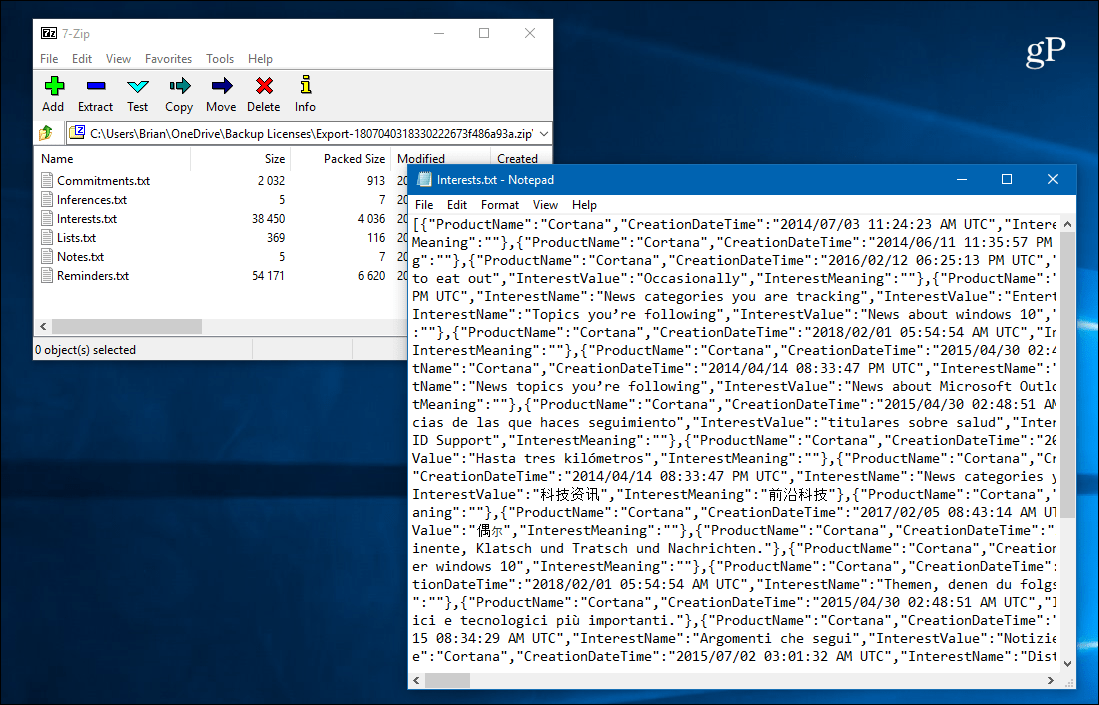This screenshot has height=705, width=1099.
Task: Click Notepad's scroll down arrow
Action: coord(1067,664)
